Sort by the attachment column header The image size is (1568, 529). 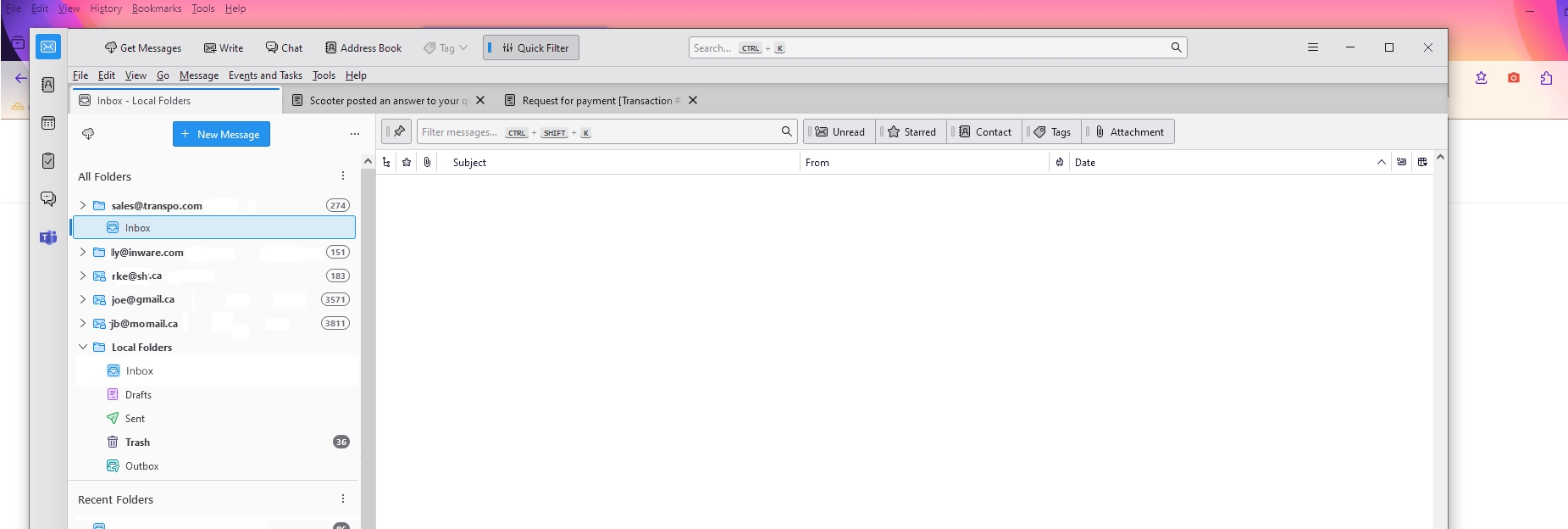click(427, 162)
